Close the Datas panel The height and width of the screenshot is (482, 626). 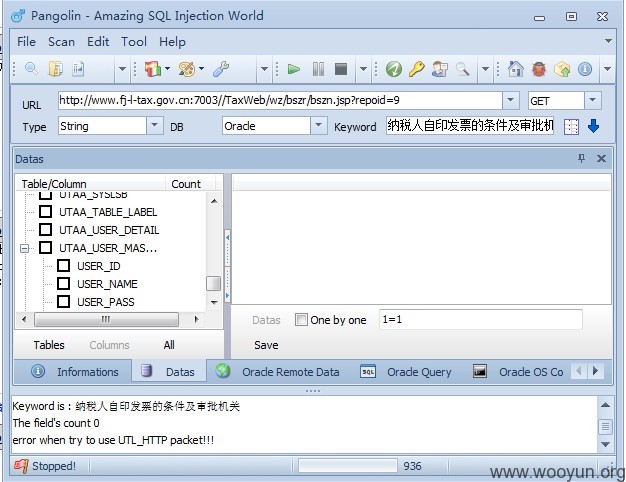601,159
